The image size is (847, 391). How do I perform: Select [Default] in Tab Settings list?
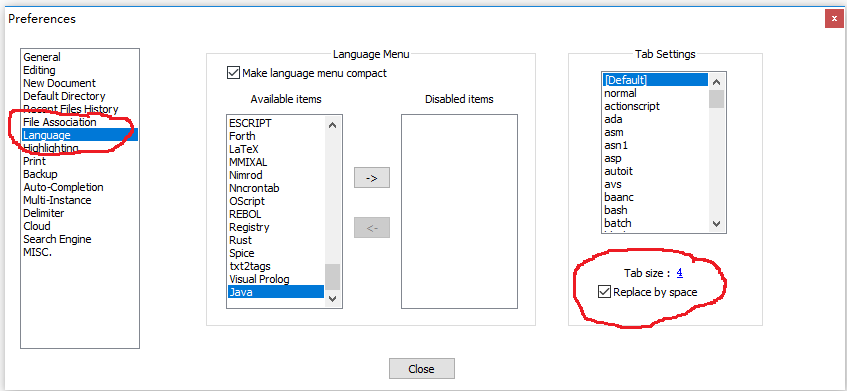pyautogui.click(x=655, y=80)
